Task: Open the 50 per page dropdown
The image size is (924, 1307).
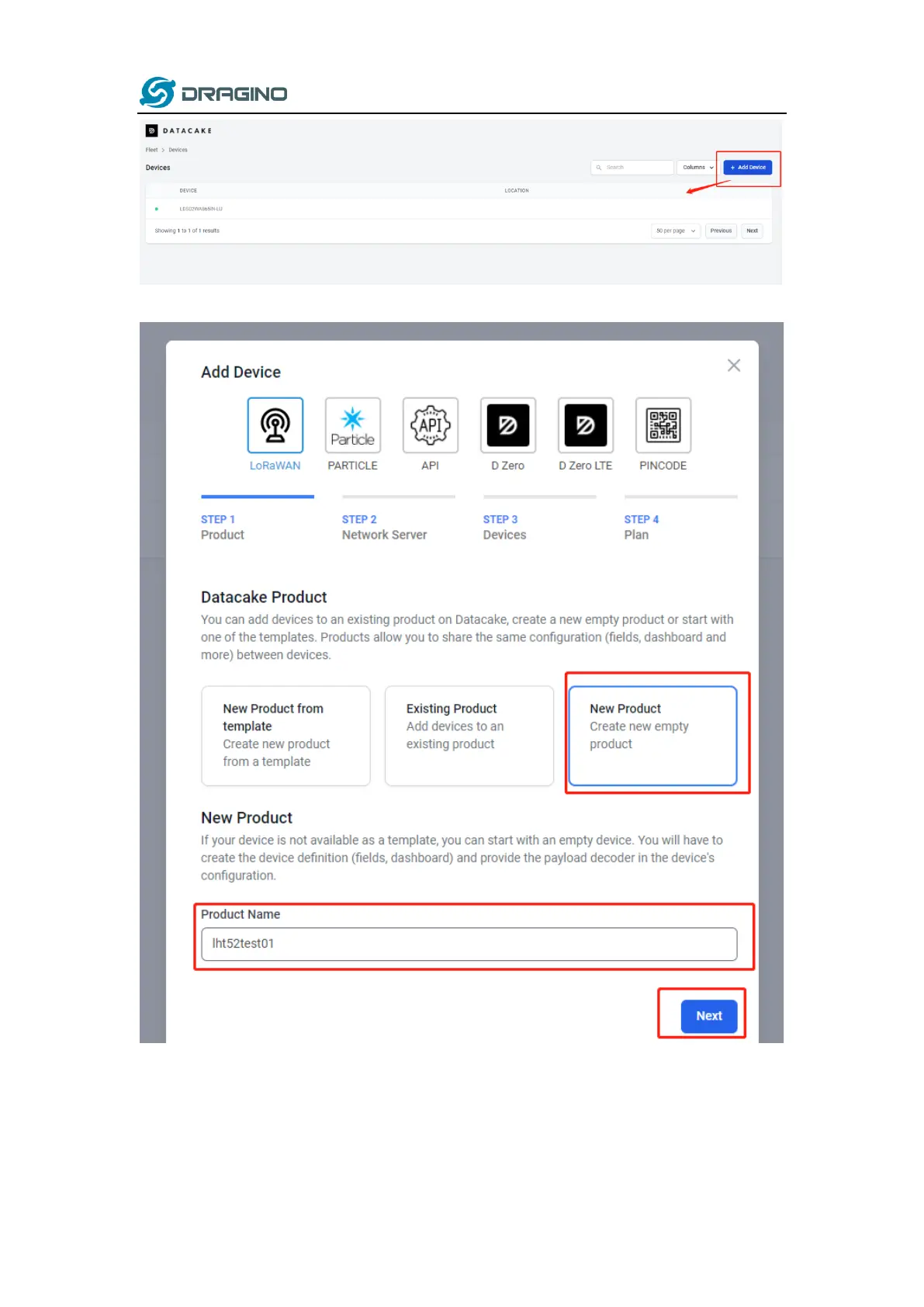Action: tap(676, 231)
